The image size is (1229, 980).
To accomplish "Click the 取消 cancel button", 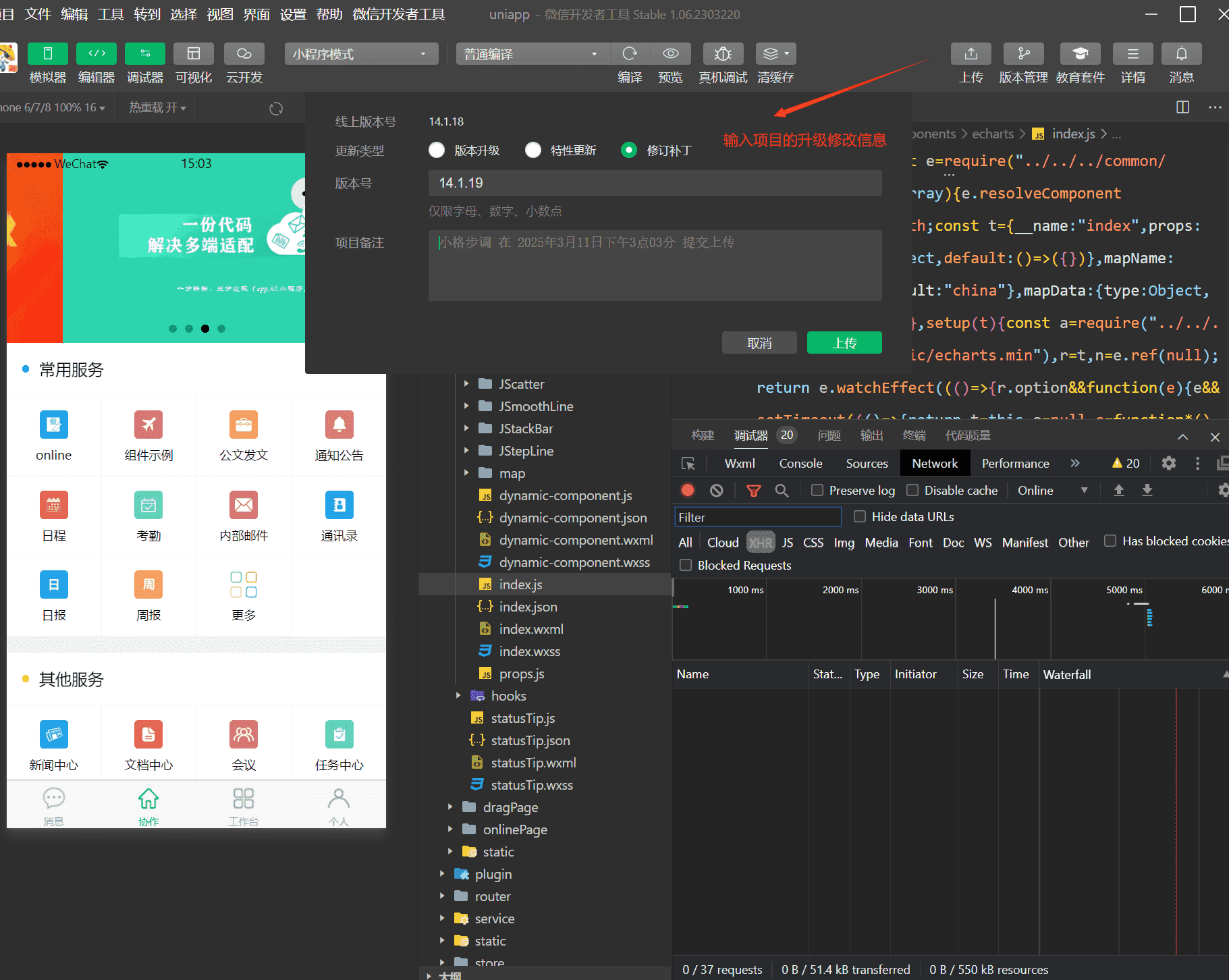I will (759, 343).
